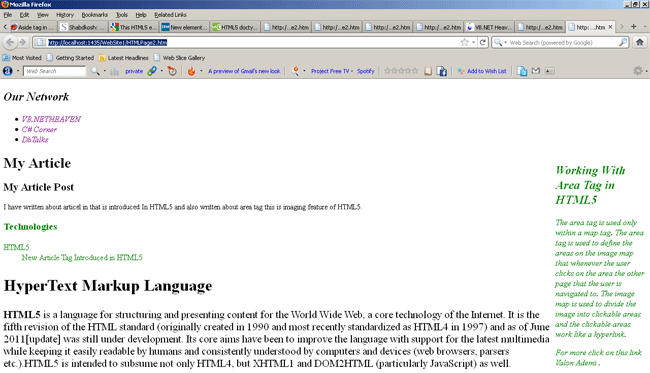Open the Most Visited bookmarks folder
Viewport: 650px width, 373px height.
pos(22,58)
